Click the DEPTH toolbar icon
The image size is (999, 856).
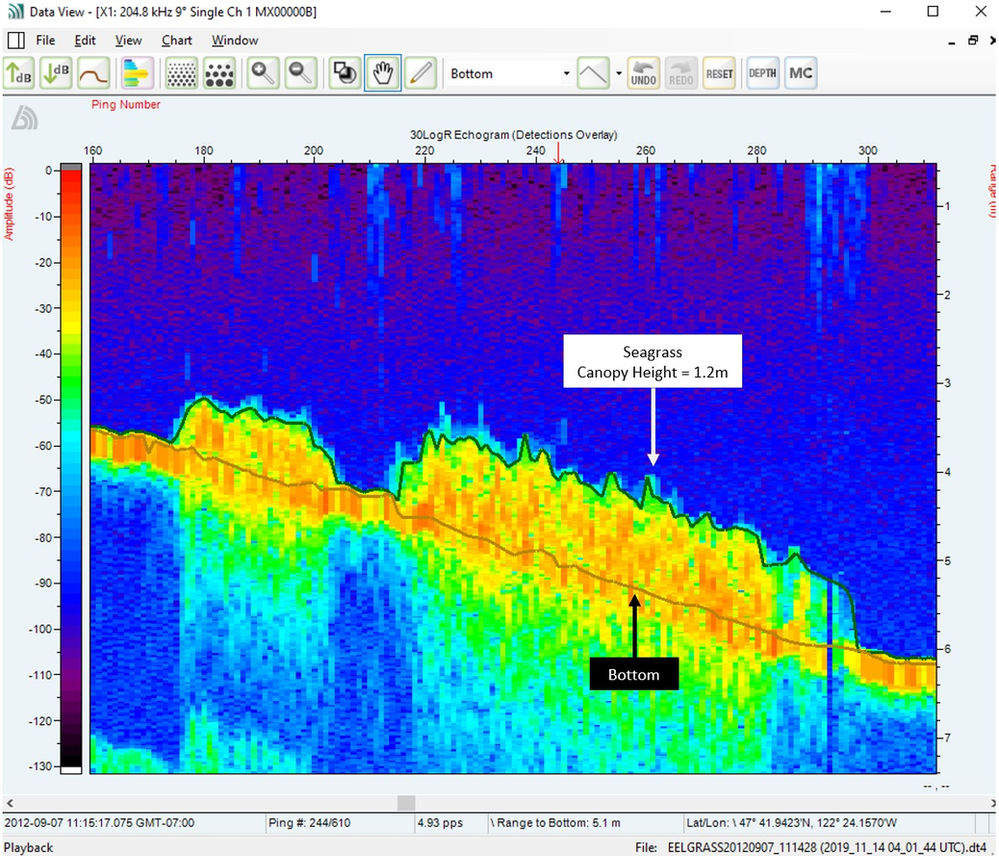tap(762, 72)
